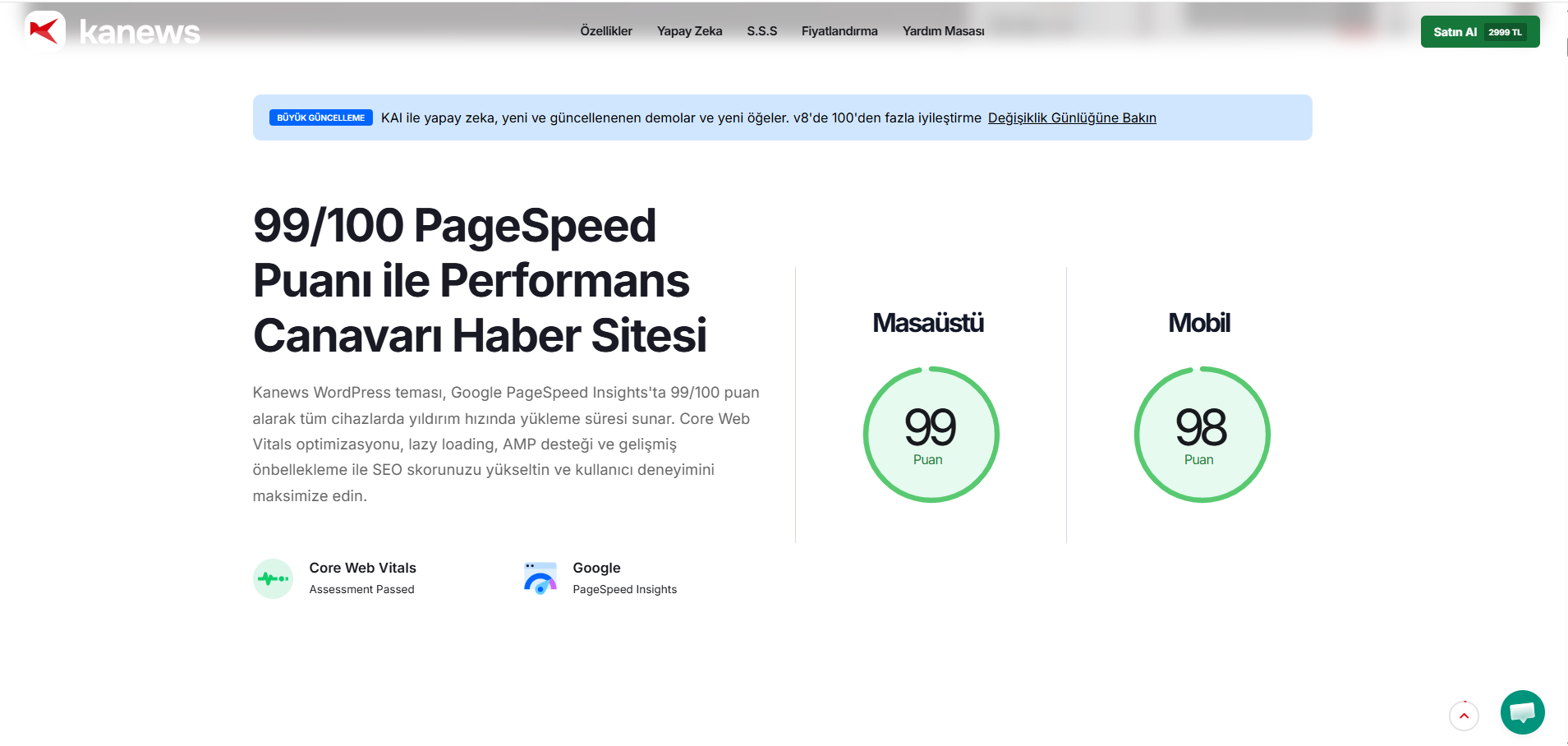Click the Kanews red logo icon
Viewport: 1568px width, 746px height.
pyautogui.click(x=45, y=30)
